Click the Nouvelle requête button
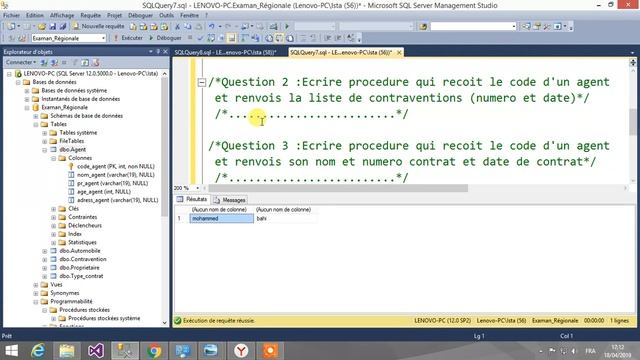 point(98,27)
